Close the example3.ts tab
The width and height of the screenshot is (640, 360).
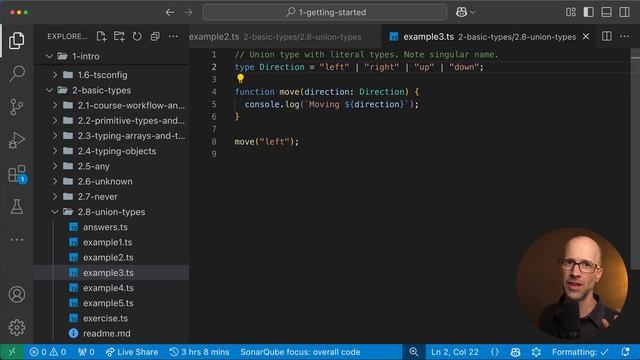[586, 36]
